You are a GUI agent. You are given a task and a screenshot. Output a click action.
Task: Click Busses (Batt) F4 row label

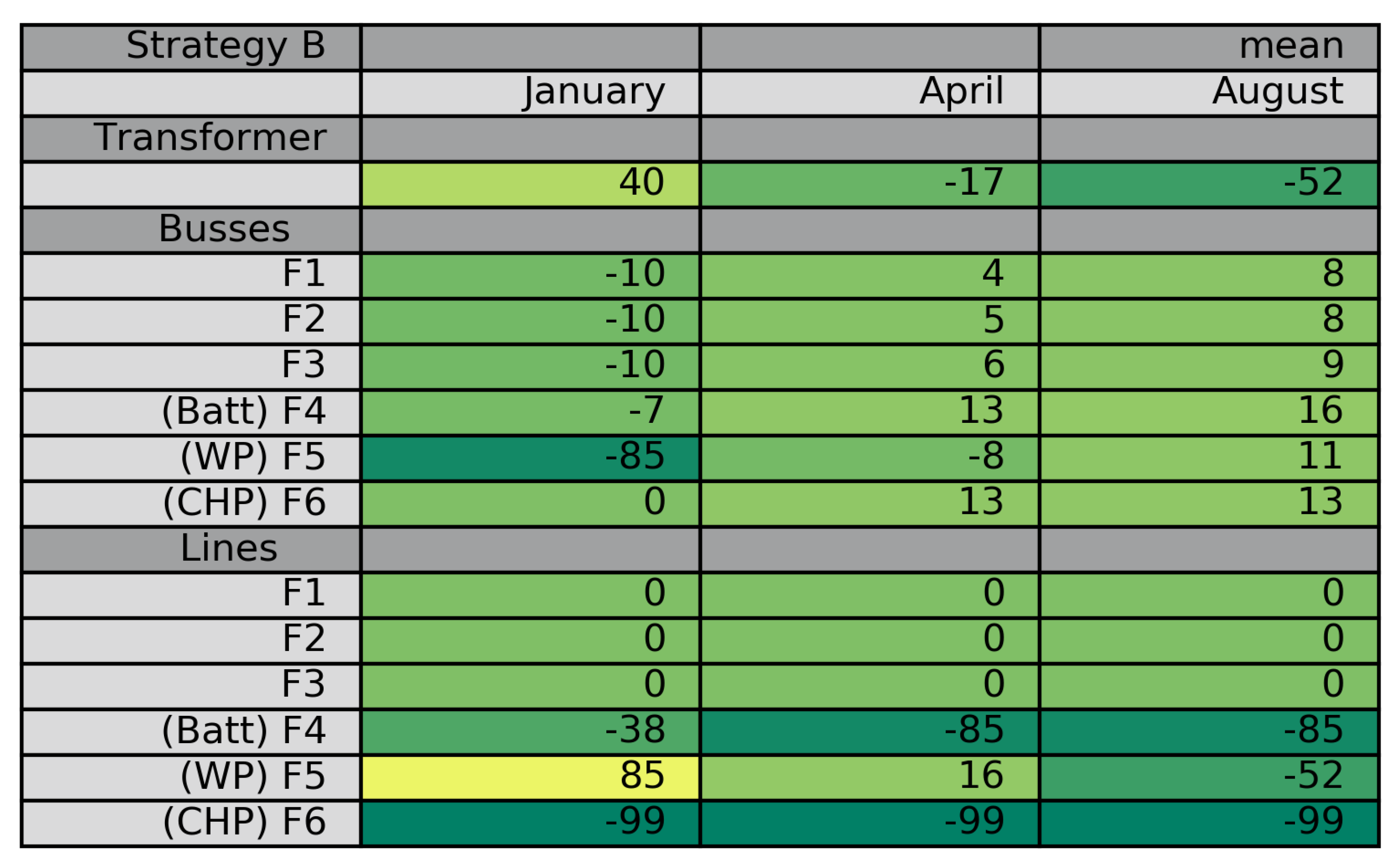pyautogui.click(x=191, y=412)
